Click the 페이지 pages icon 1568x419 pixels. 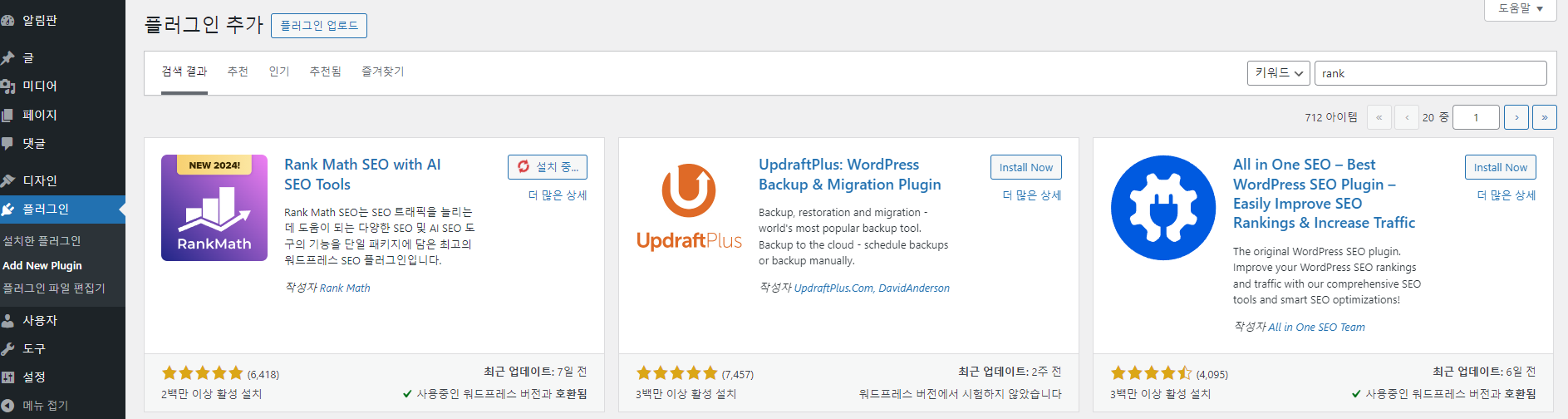click(7, 115)
